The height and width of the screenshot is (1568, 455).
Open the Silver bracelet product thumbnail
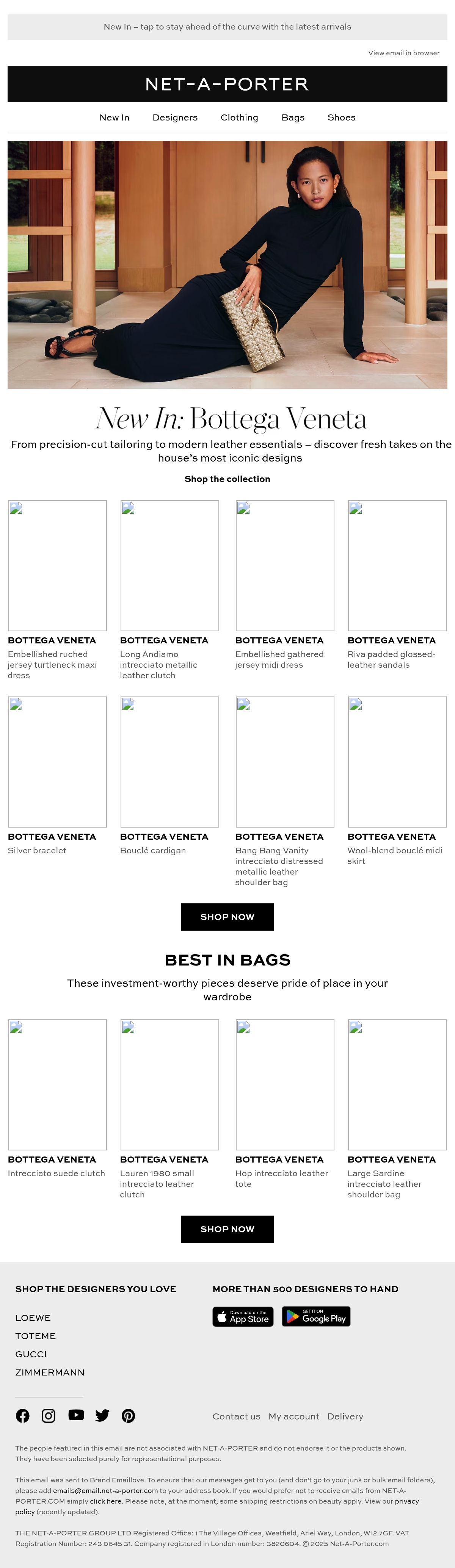[x=57, y=762]
